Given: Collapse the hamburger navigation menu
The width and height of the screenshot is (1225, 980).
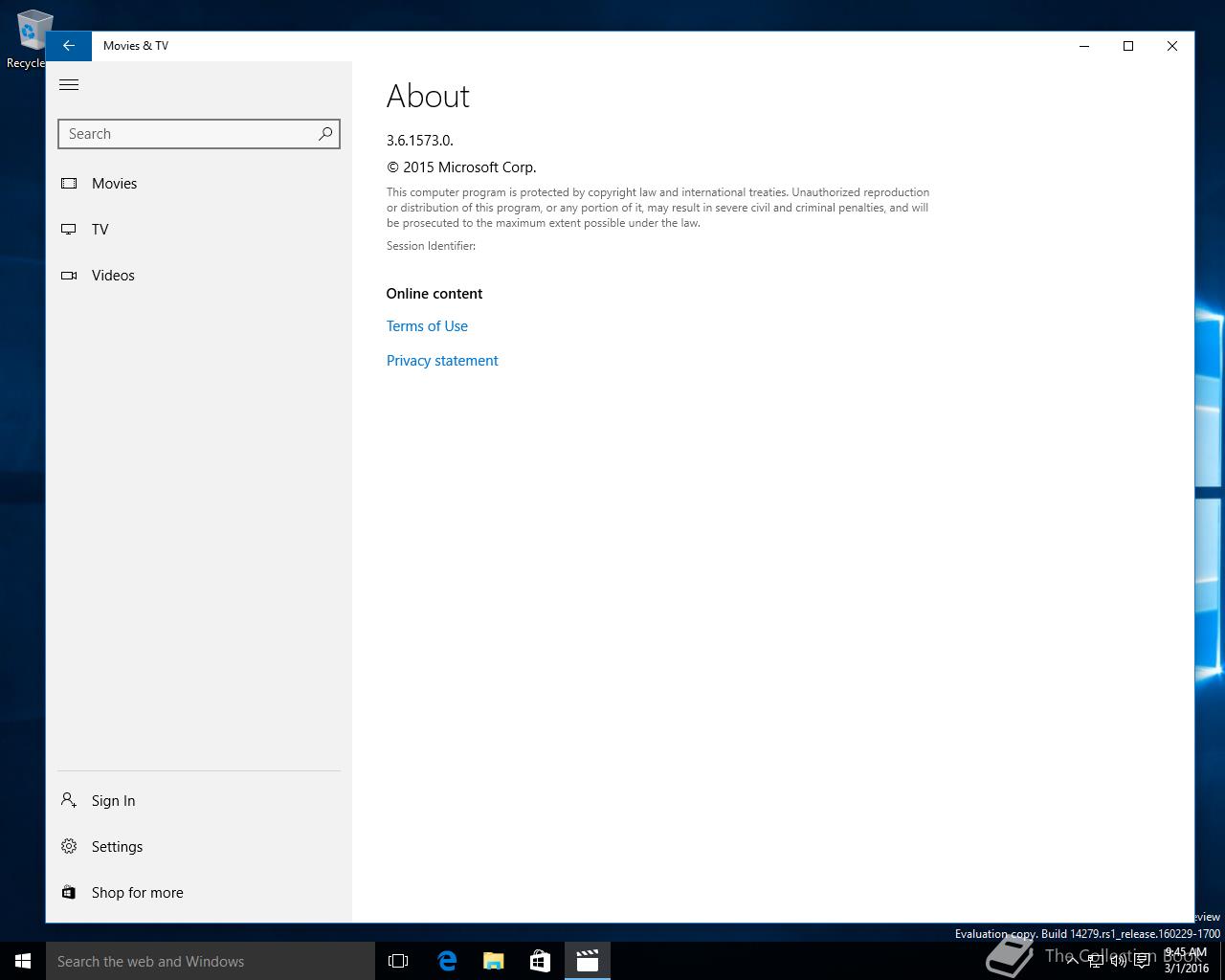Looking at the screenshot, I should (69, 85).
